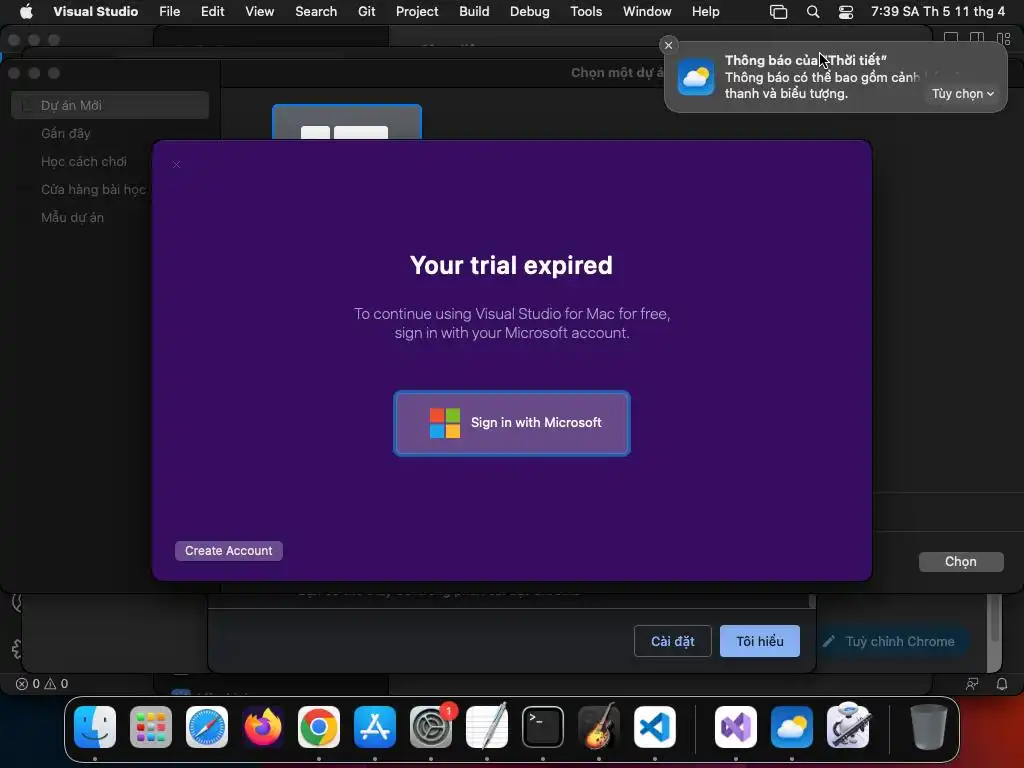Click purple Visual Studio dock icon

point(736,727)
